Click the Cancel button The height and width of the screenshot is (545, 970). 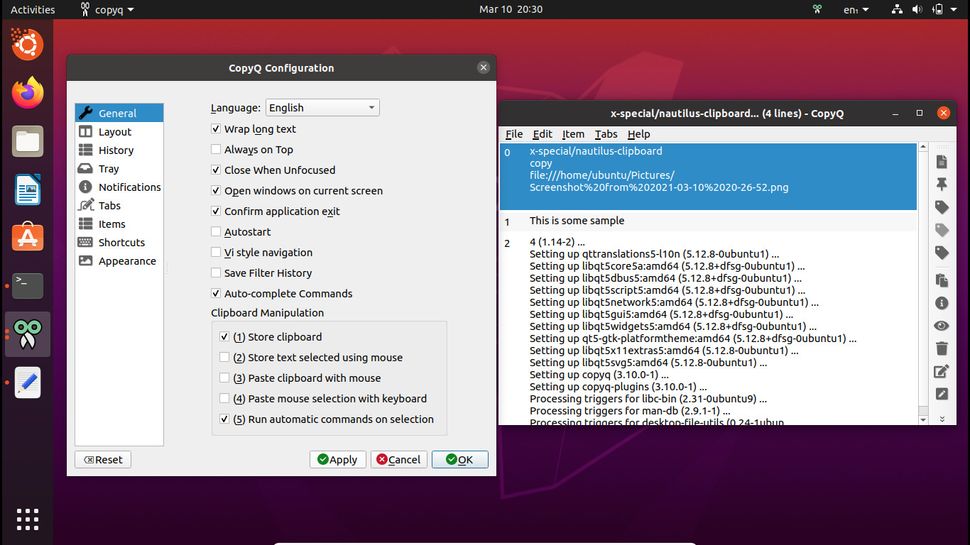(399, 460)
